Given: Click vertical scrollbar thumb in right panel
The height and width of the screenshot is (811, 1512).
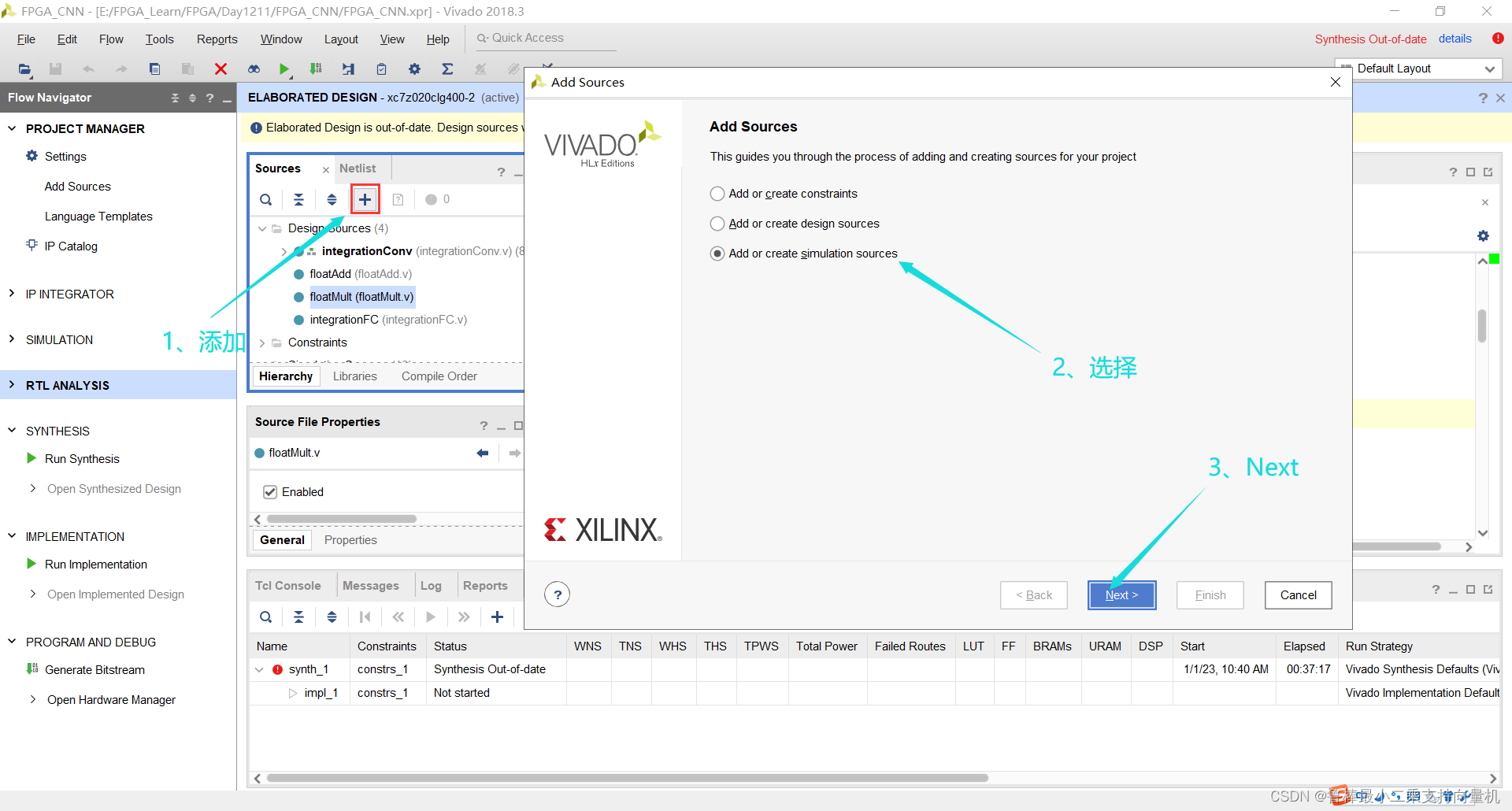Looking at the screenshot, I should point(1482,326).
